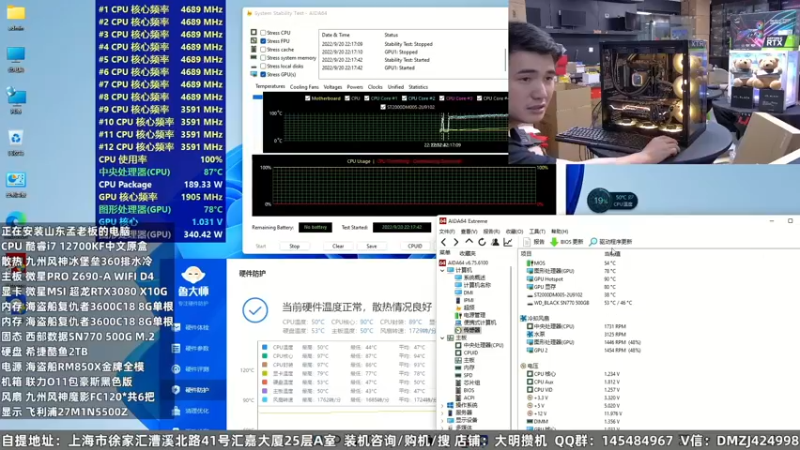Open the Network desktop icon

(16, 97)
